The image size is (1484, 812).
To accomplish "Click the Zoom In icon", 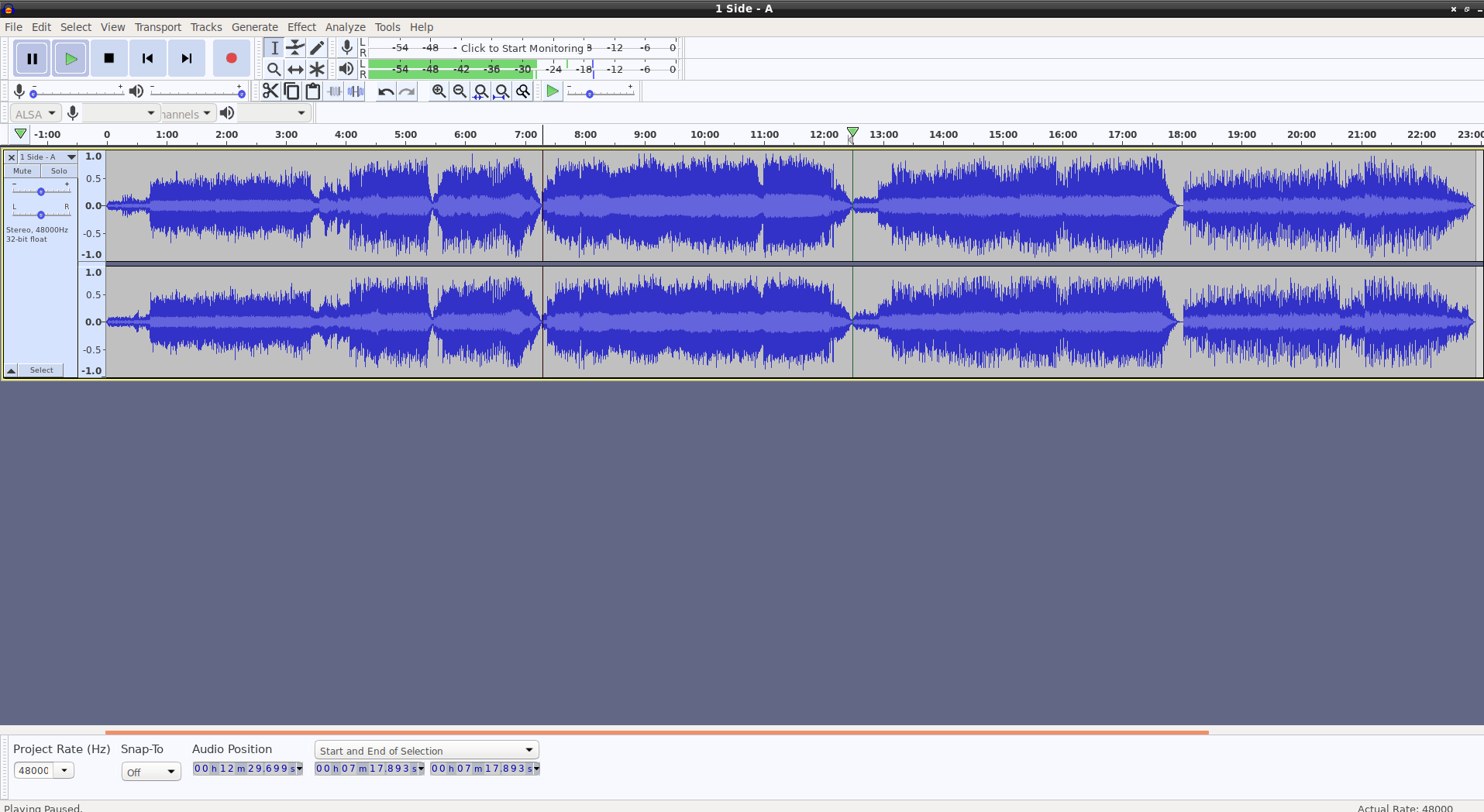I will click(x=439, y=91).
